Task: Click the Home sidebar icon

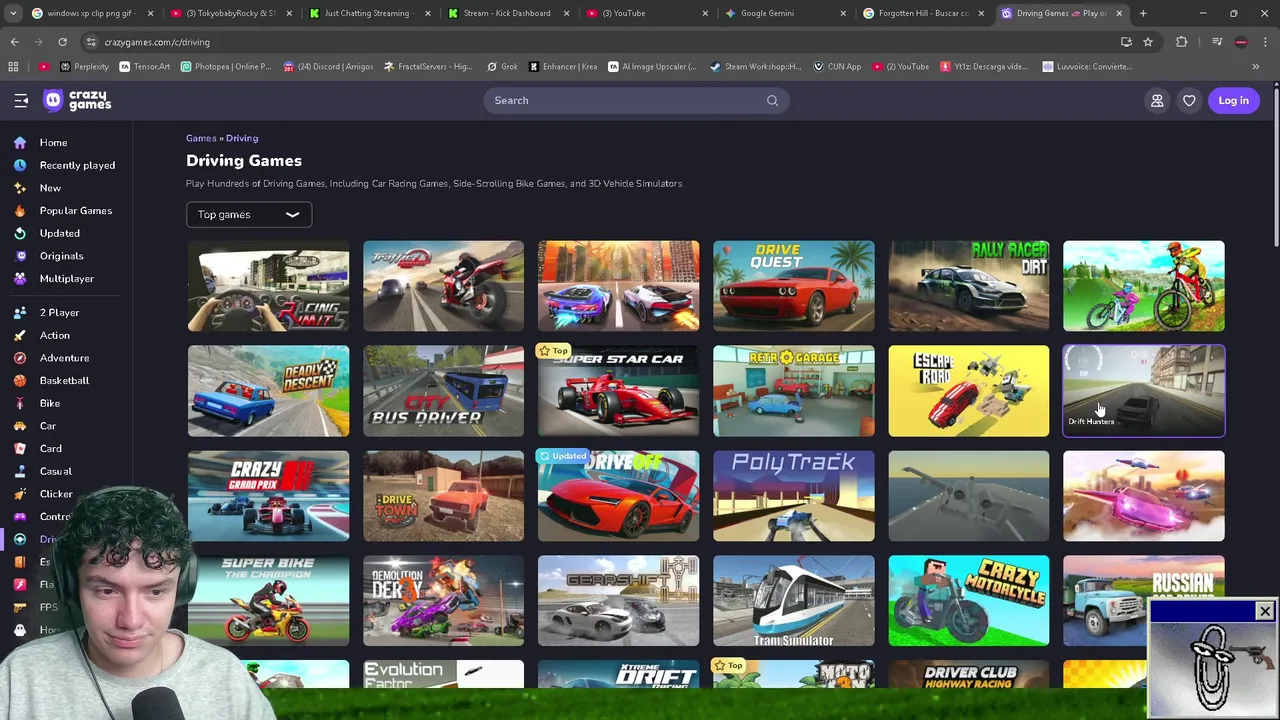Action: (x=20, y=143)
